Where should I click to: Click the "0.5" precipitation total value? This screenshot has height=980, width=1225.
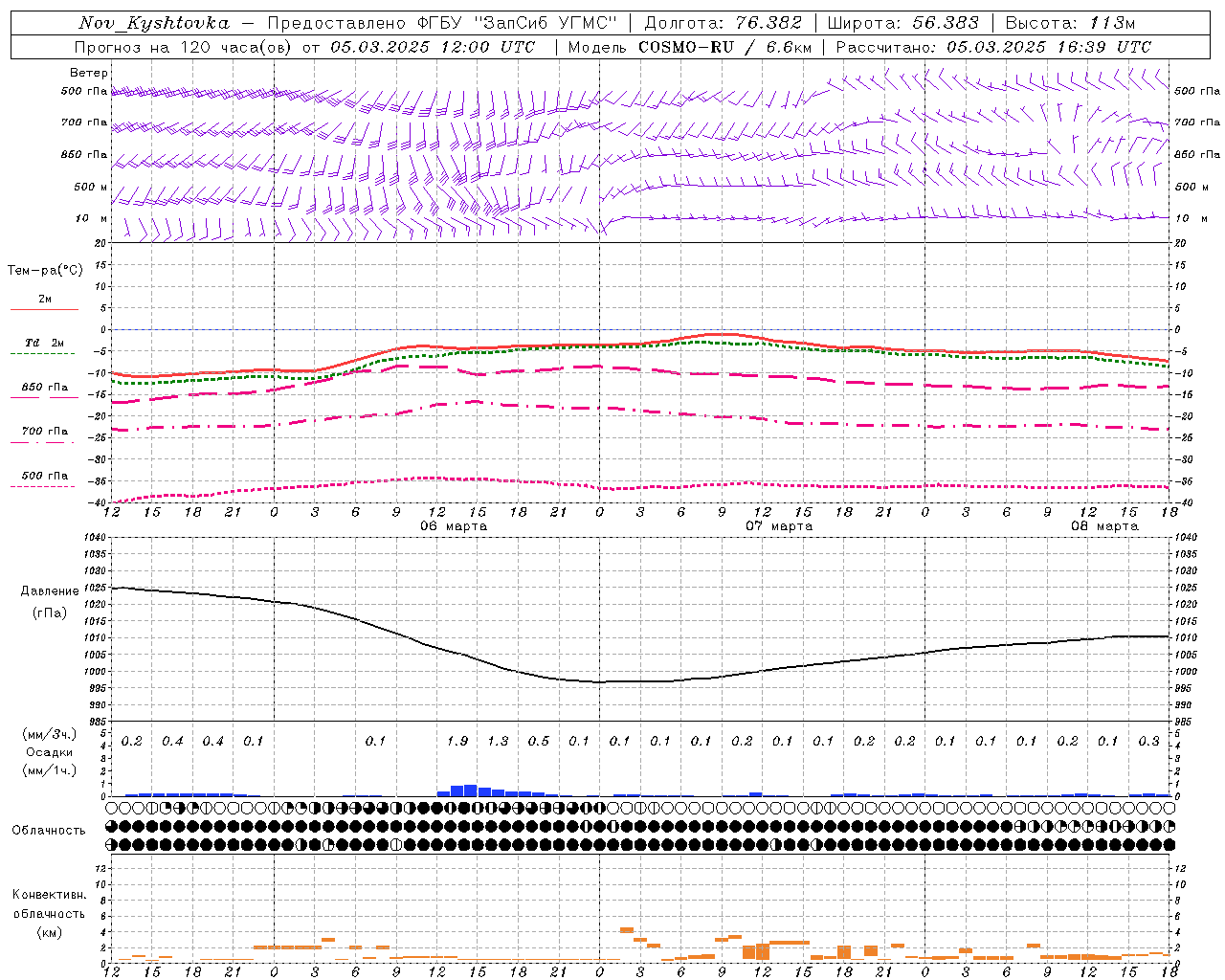point(539,741)
